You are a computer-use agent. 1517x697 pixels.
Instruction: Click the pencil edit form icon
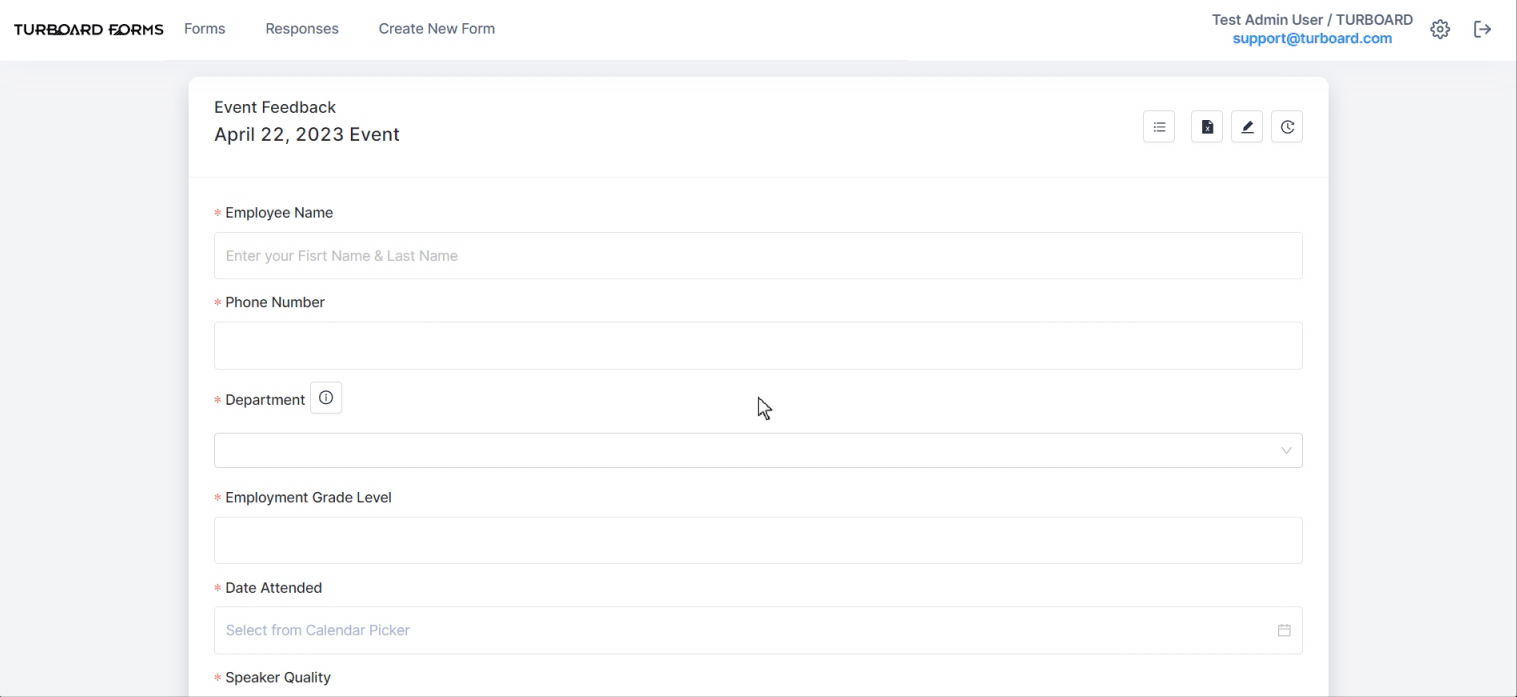[x=1247, y=127]
